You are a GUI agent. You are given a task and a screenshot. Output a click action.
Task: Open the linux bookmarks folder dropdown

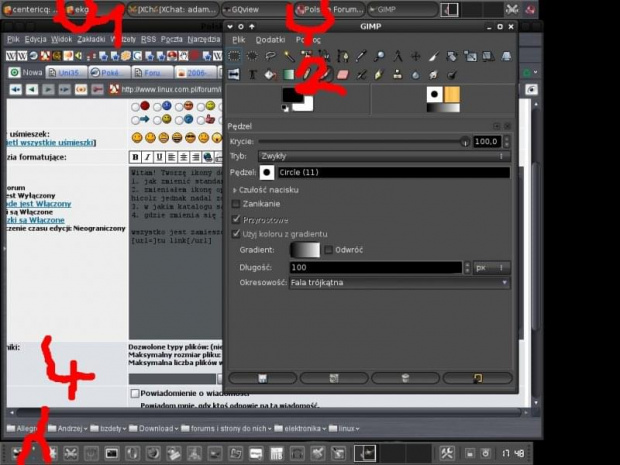344,429
